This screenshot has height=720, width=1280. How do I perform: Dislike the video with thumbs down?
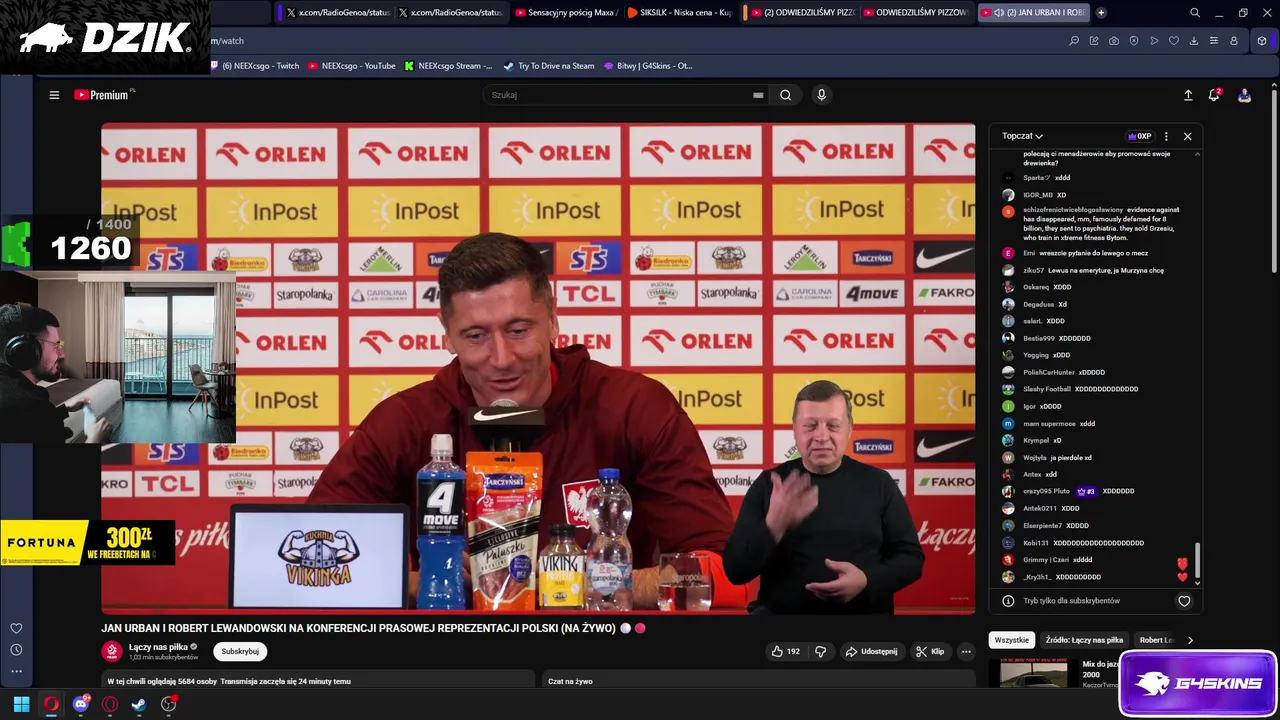point(820,651)
